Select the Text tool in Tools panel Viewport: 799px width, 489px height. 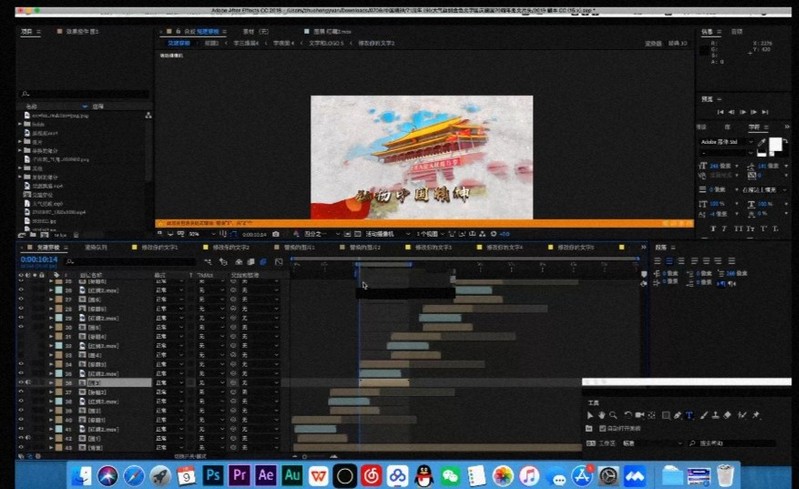click(689, 414)
